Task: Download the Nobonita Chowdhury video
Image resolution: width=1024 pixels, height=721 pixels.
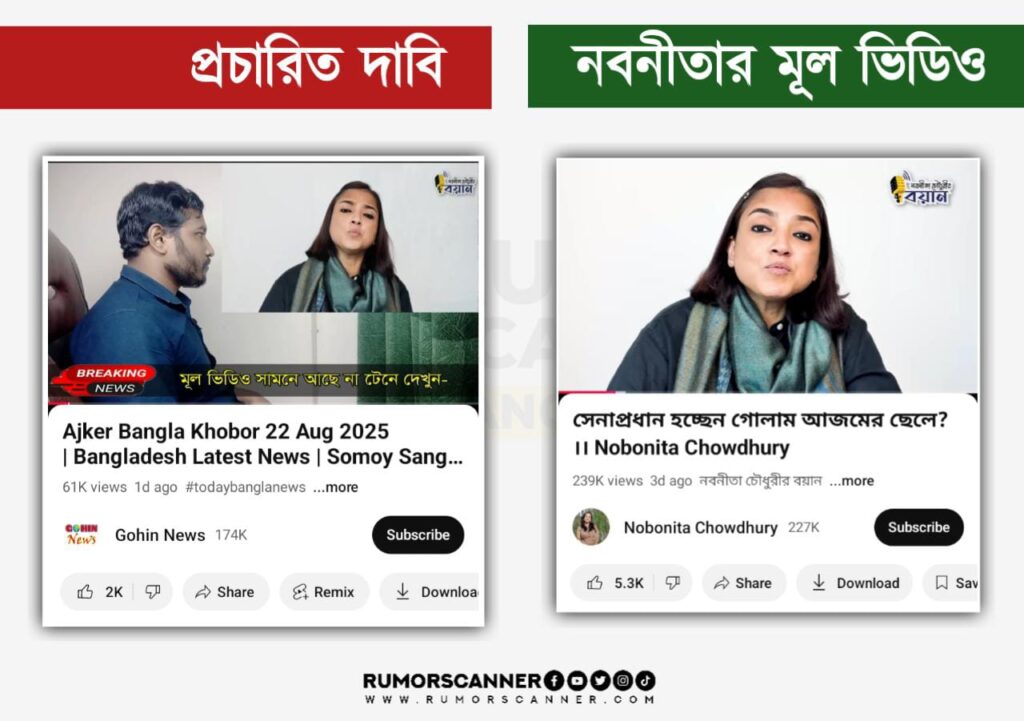Action: click(855, 583)
